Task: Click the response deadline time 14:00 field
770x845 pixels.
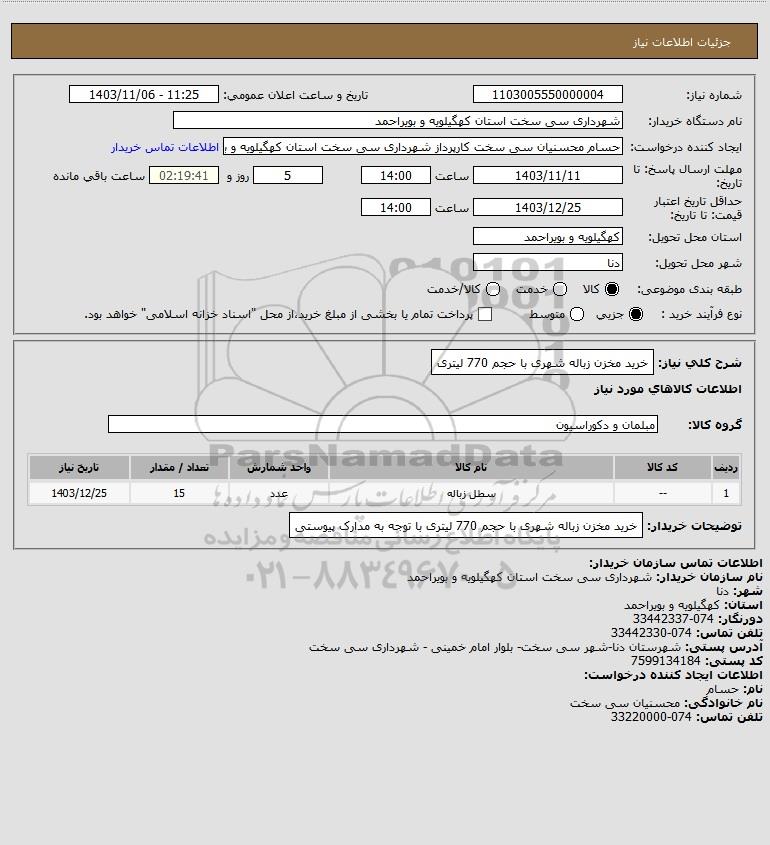Action: (x=396, y=176)
